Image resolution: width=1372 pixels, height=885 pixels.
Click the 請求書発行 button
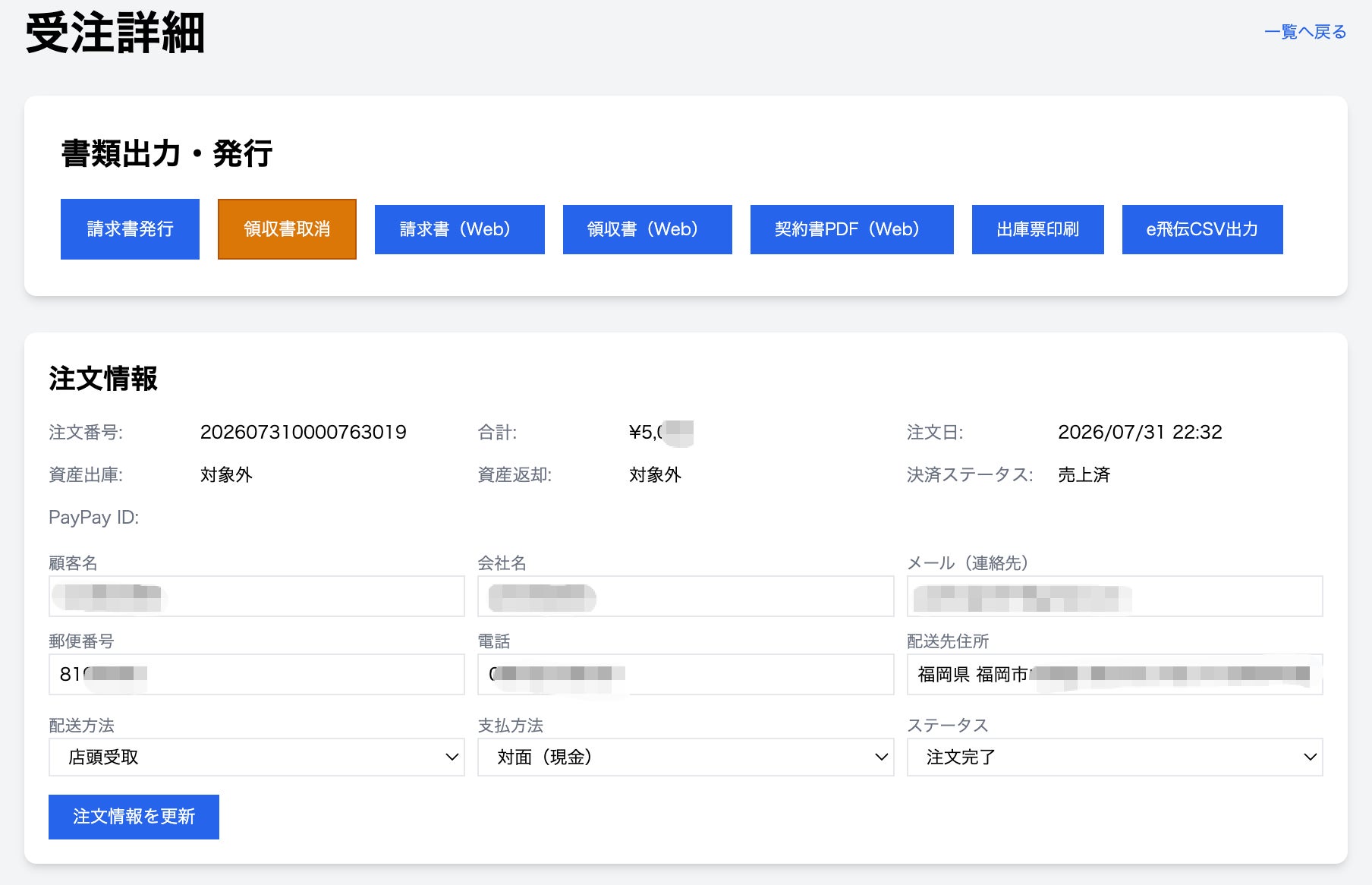pos(130,229)
